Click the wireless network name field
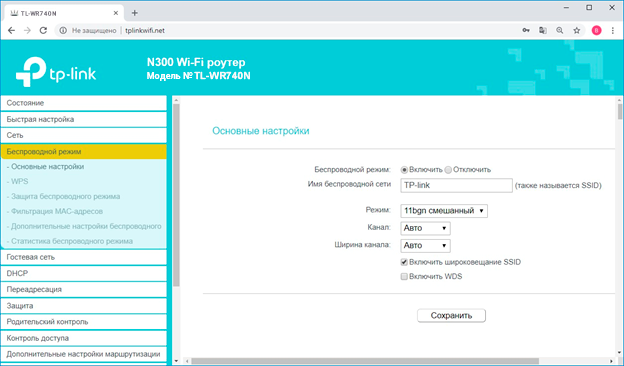624x366 pixels. [456, 185]
